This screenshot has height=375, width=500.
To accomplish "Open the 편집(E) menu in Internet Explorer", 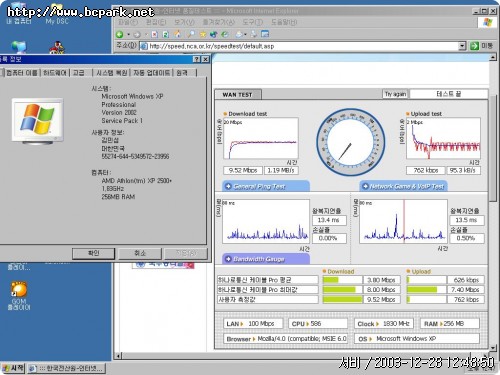I will pyautogui.click(x=156, y=22).
